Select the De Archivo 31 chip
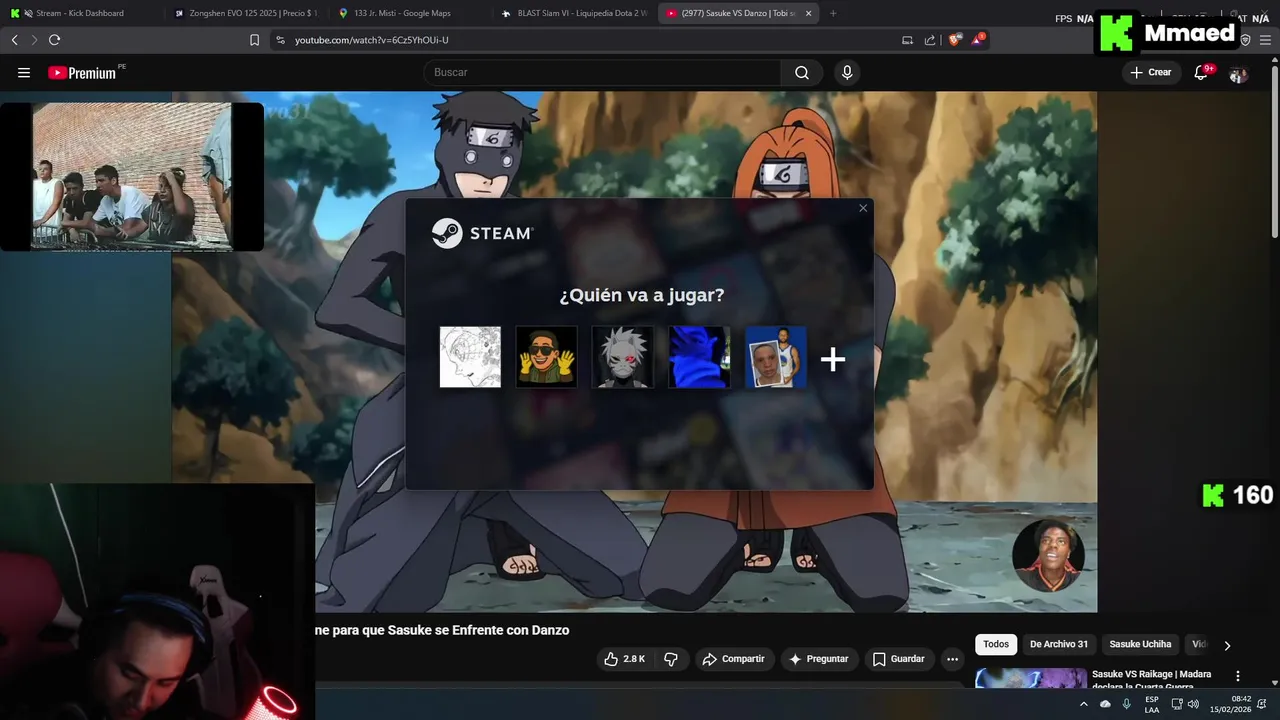 (1059, 644)
